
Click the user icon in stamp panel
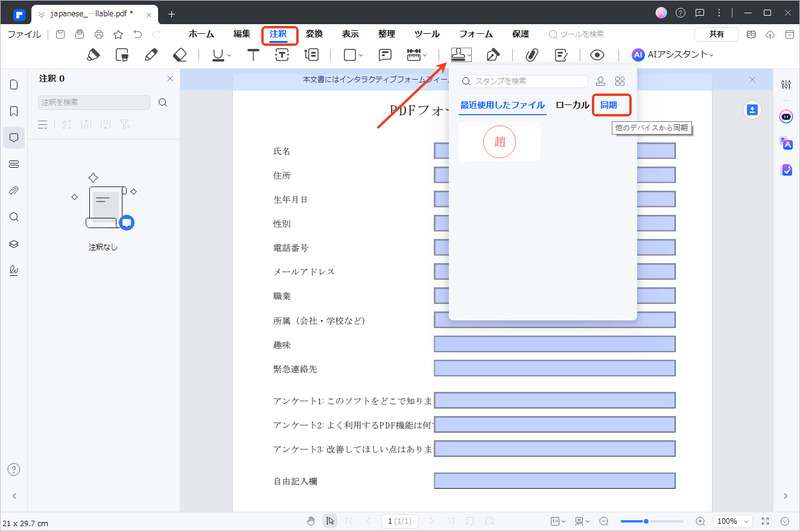click(x=601, y=81)
